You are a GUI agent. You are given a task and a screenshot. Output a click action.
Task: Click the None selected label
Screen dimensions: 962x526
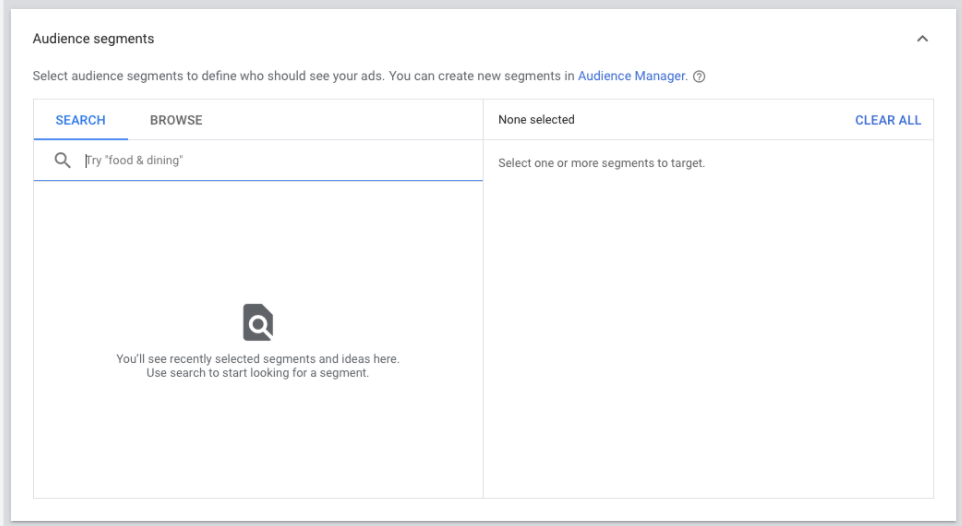click(536, 120)
